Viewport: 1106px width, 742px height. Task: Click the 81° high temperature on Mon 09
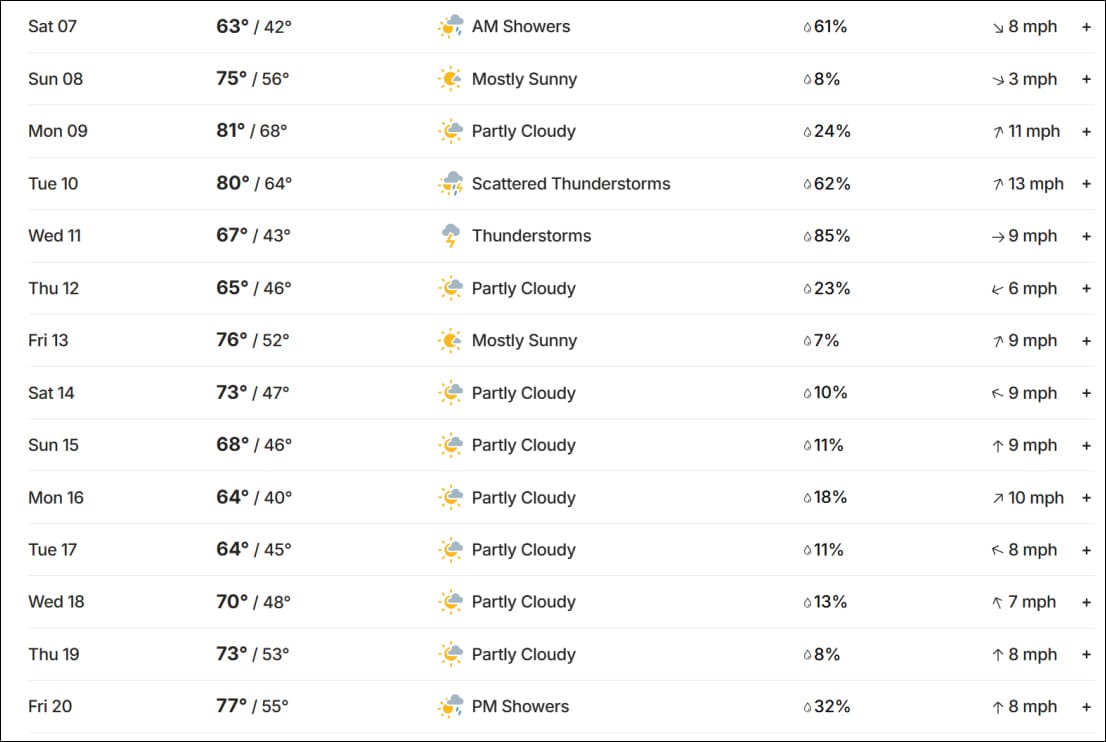tap(231, 131)
